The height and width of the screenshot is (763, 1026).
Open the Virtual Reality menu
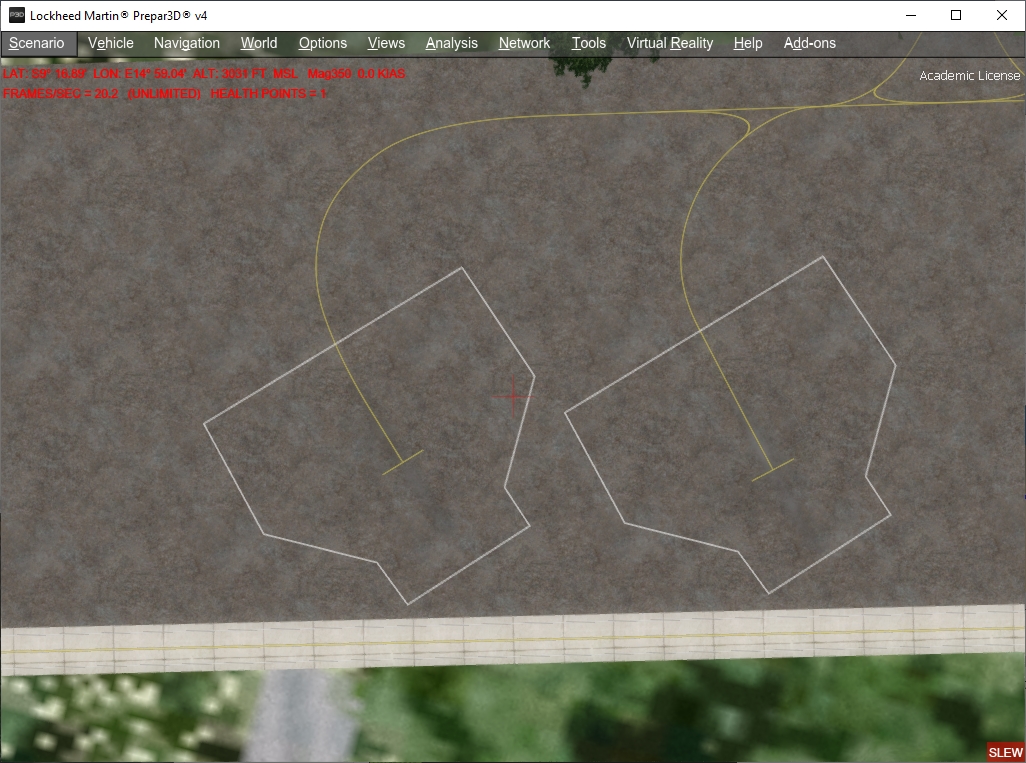669,43
